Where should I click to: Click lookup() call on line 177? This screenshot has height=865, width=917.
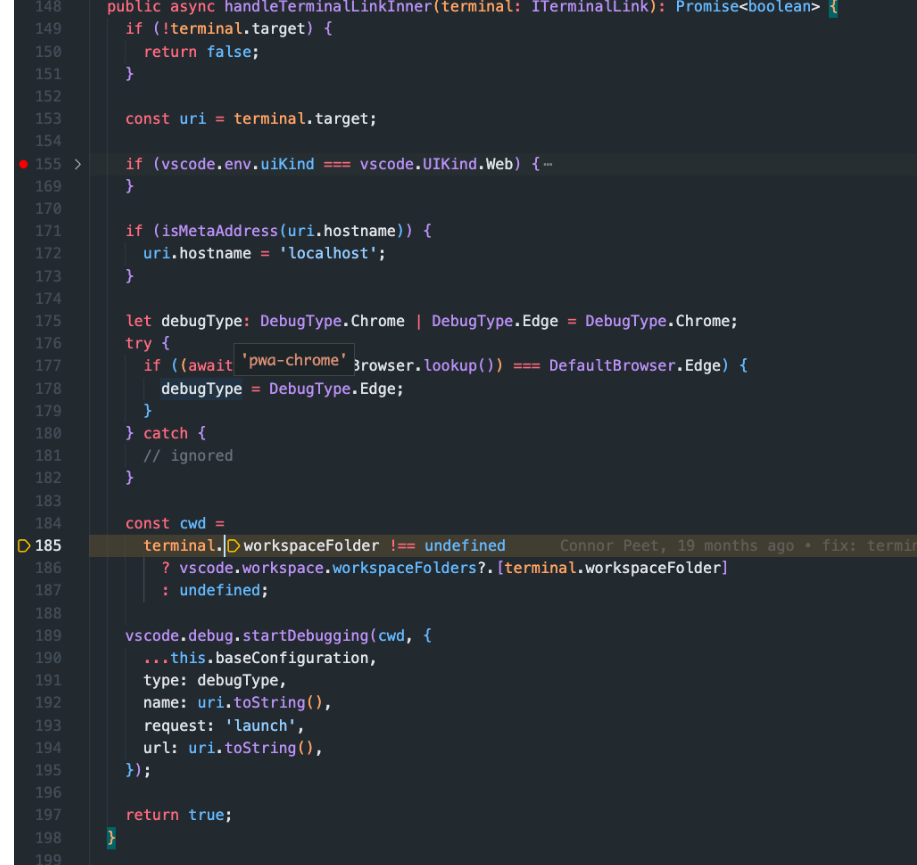459,366
